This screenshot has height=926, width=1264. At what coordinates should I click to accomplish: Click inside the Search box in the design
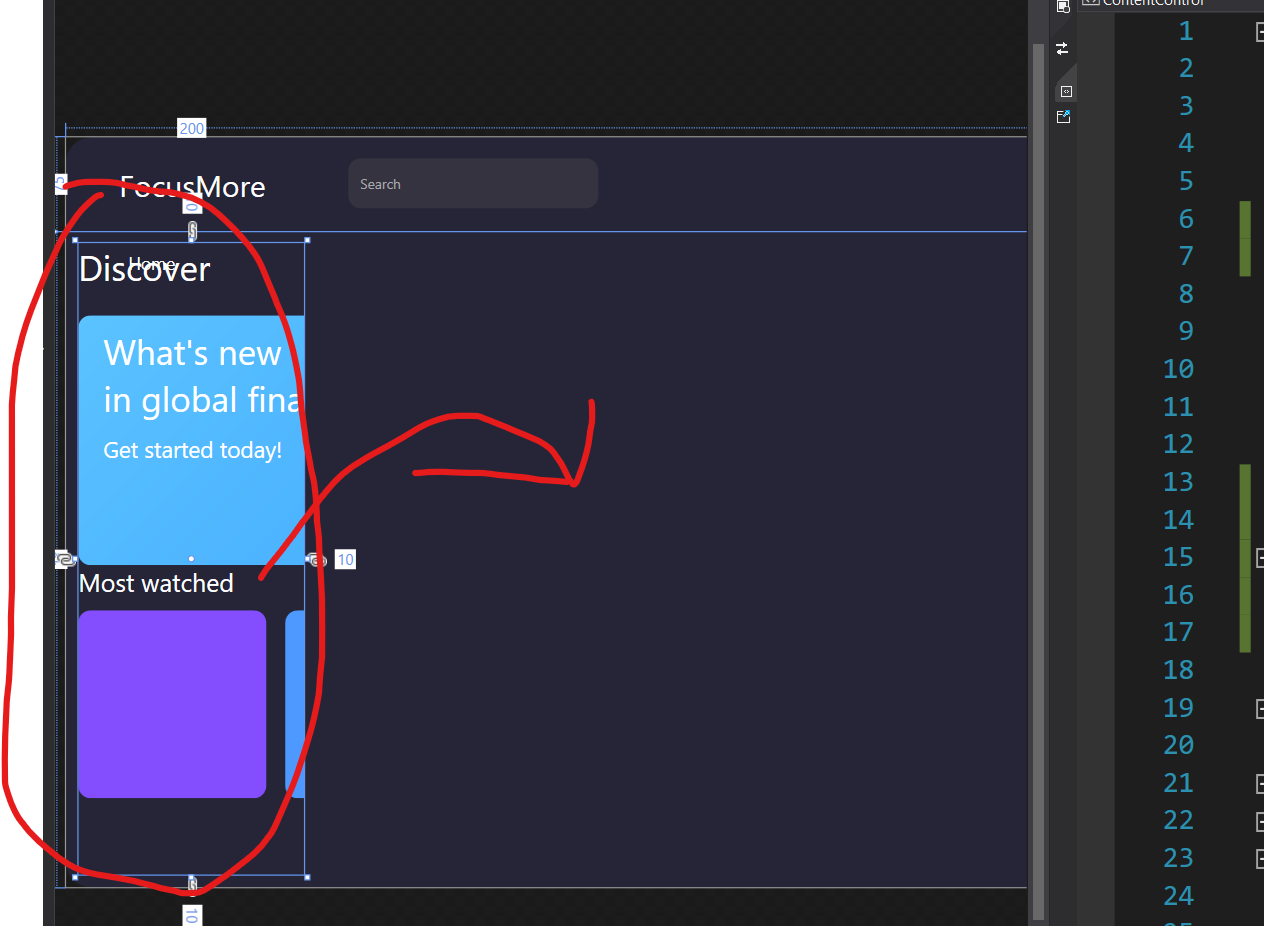[x=472, y=183]
